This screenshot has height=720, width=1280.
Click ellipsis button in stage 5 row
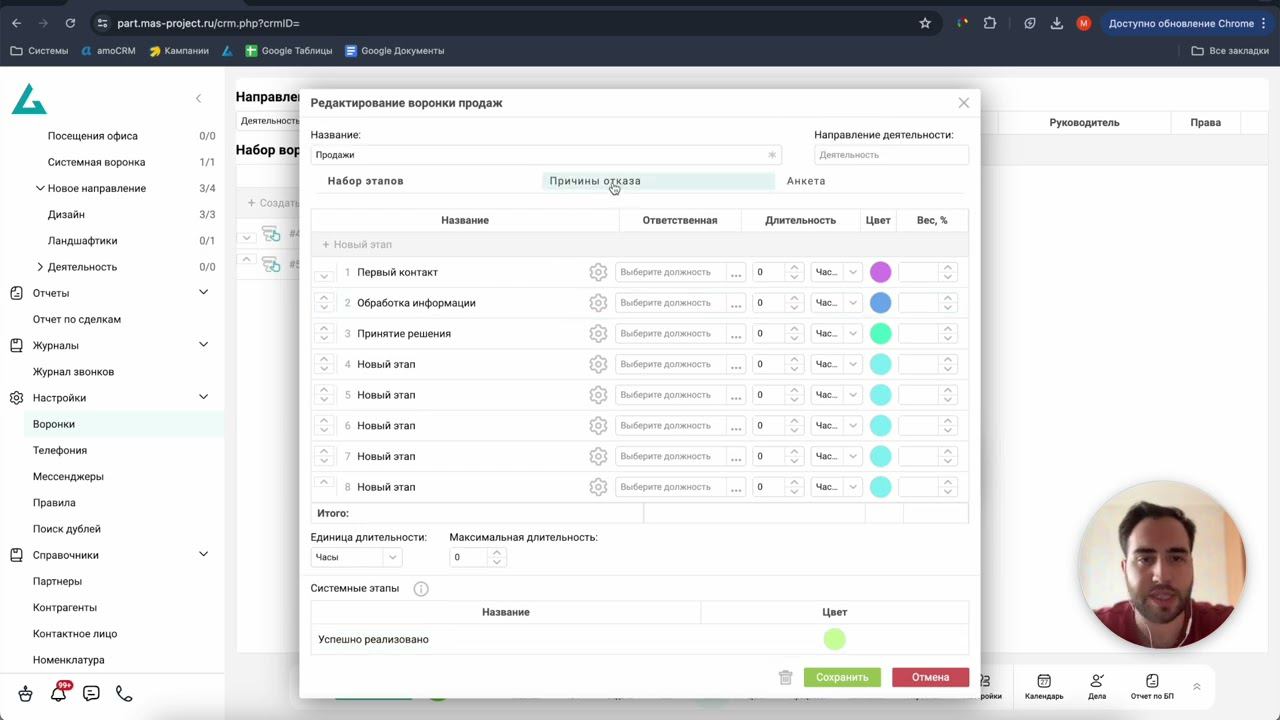click(736, 395)
